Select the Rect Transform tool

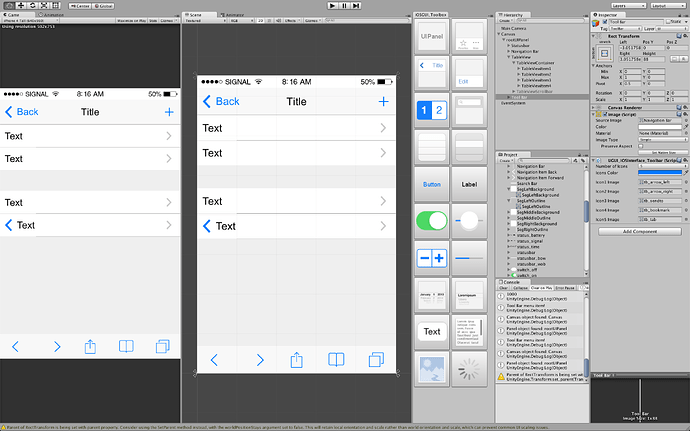[x=55, y=6]
